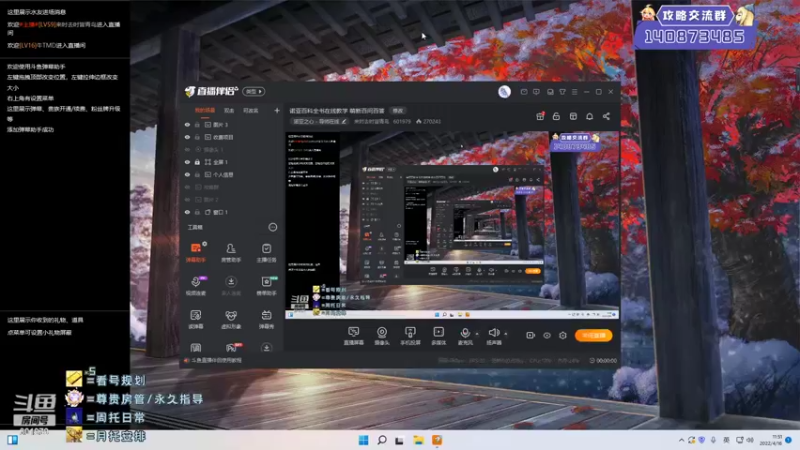The image size is (800, 450).
Task: Toggle visibility eye for 窗口 1 source
Action: tap(187, 212)
